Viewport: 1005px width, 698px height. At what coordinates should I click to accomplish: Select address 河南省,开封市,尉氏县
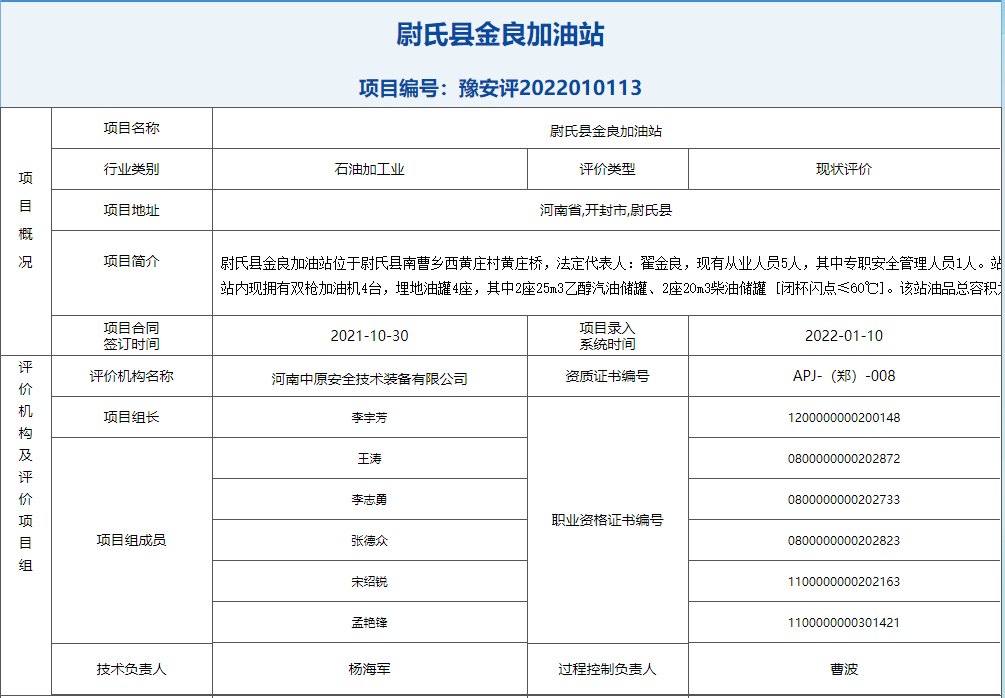(606, 210)
